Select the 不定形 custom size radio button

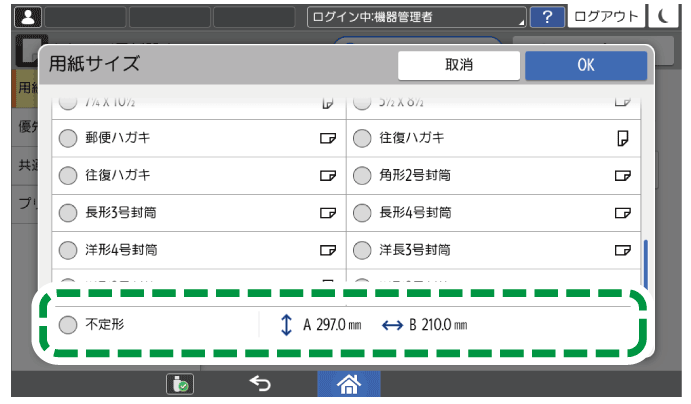[x=68, y=325]
